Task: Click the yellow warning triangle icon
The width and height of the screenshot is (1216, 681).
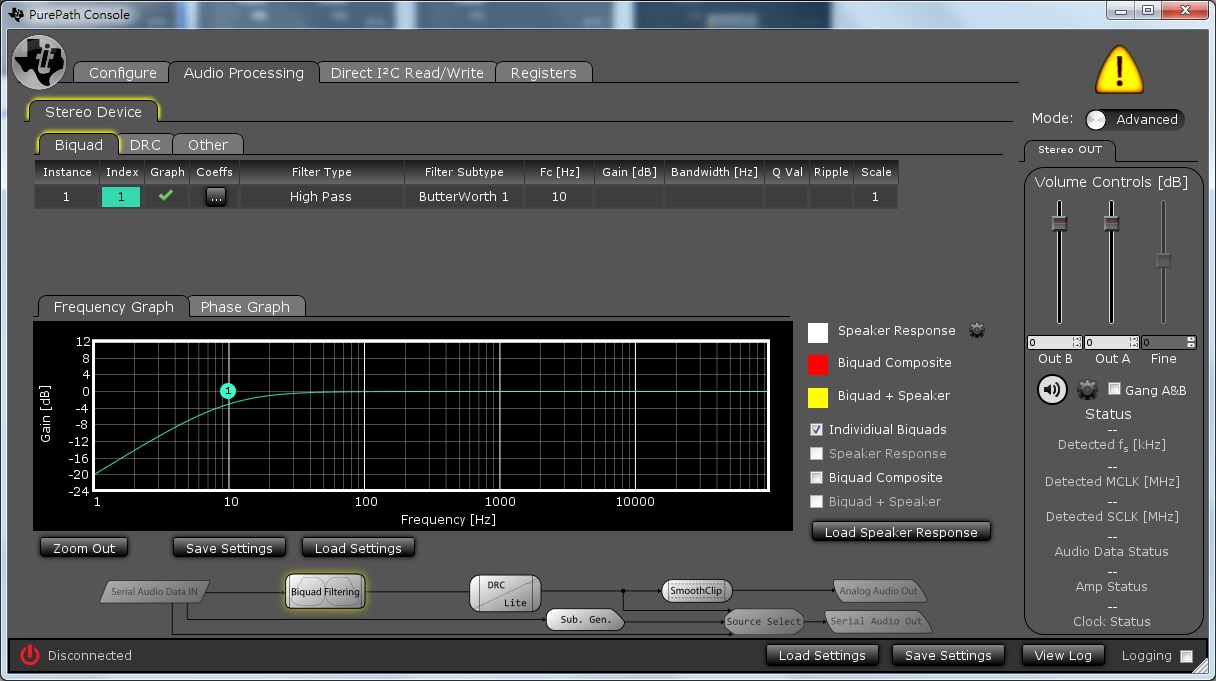Action: coord(1119,70)
